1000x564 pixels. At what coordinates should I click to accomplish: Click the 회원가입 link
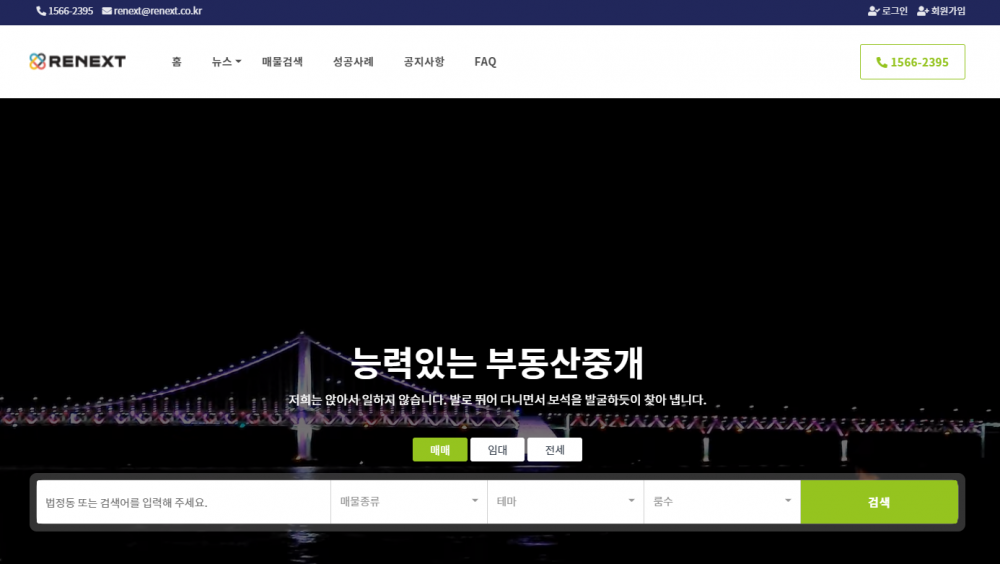tap(948, 11)
